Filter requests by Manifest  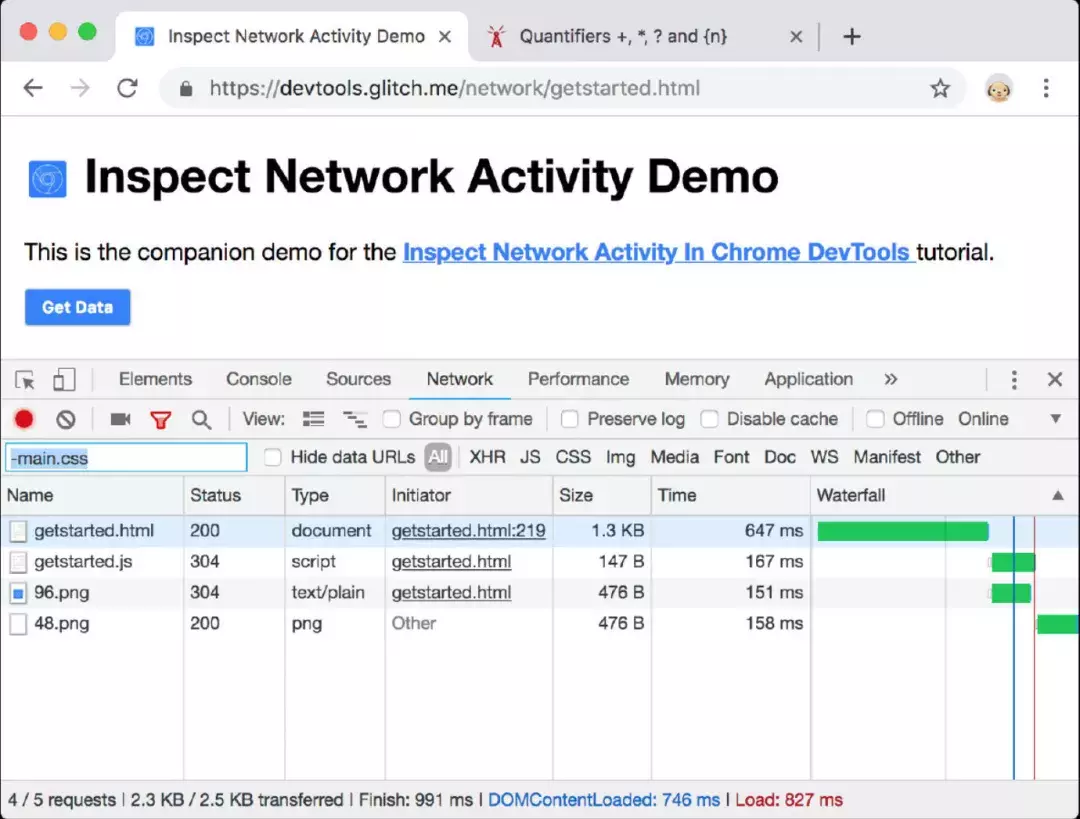887,457
